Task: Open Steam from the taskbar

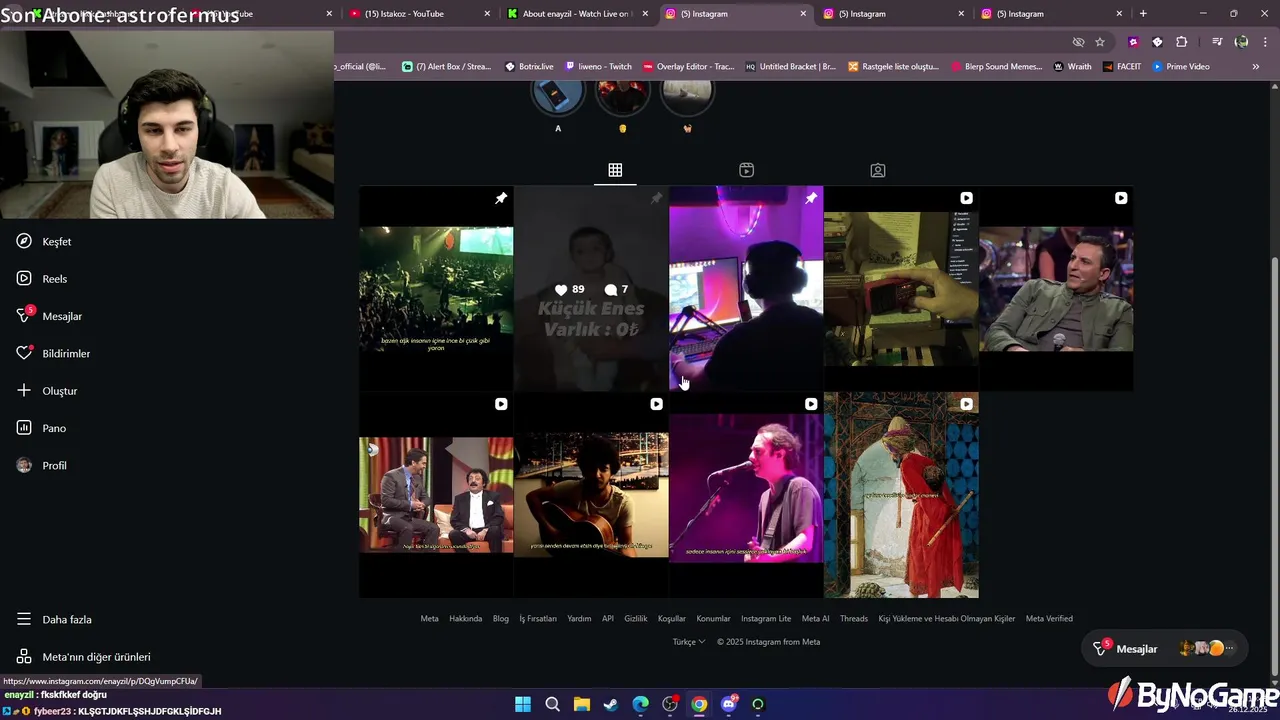Action: coord(610,704)
